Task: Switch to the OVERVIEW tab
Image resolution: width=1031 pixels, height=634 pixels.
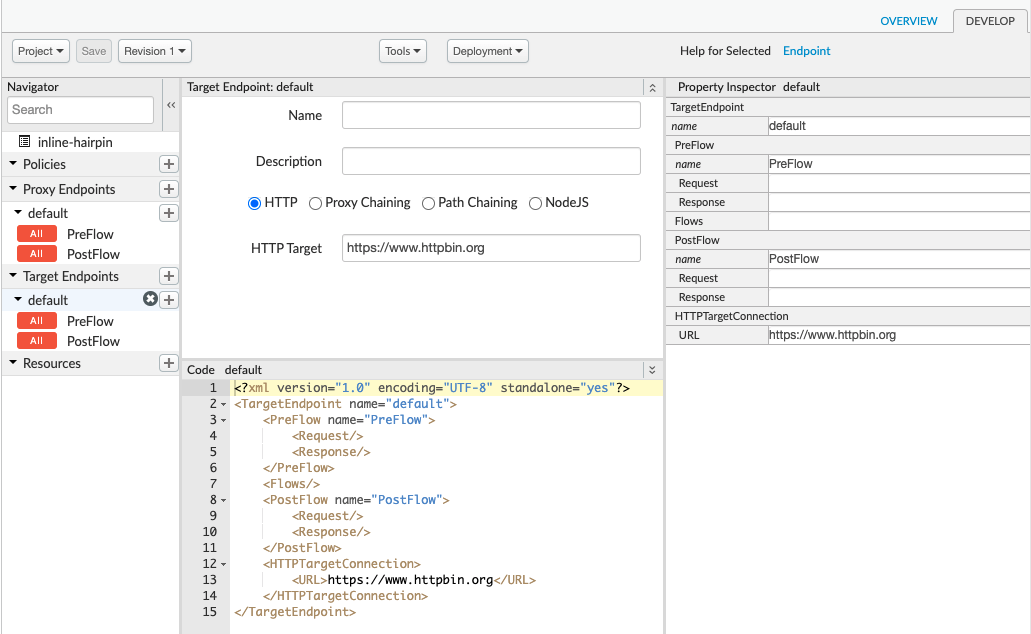Action: (x=909, y=21)
